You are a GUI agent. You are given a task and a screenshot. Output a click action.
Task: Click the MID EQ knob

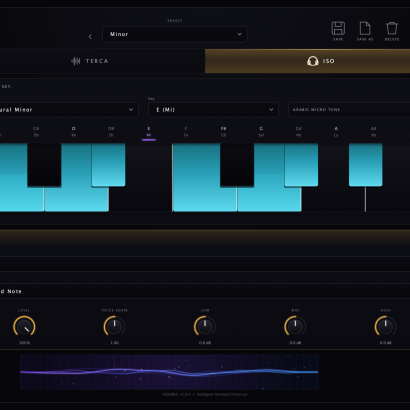click(295, 326)
